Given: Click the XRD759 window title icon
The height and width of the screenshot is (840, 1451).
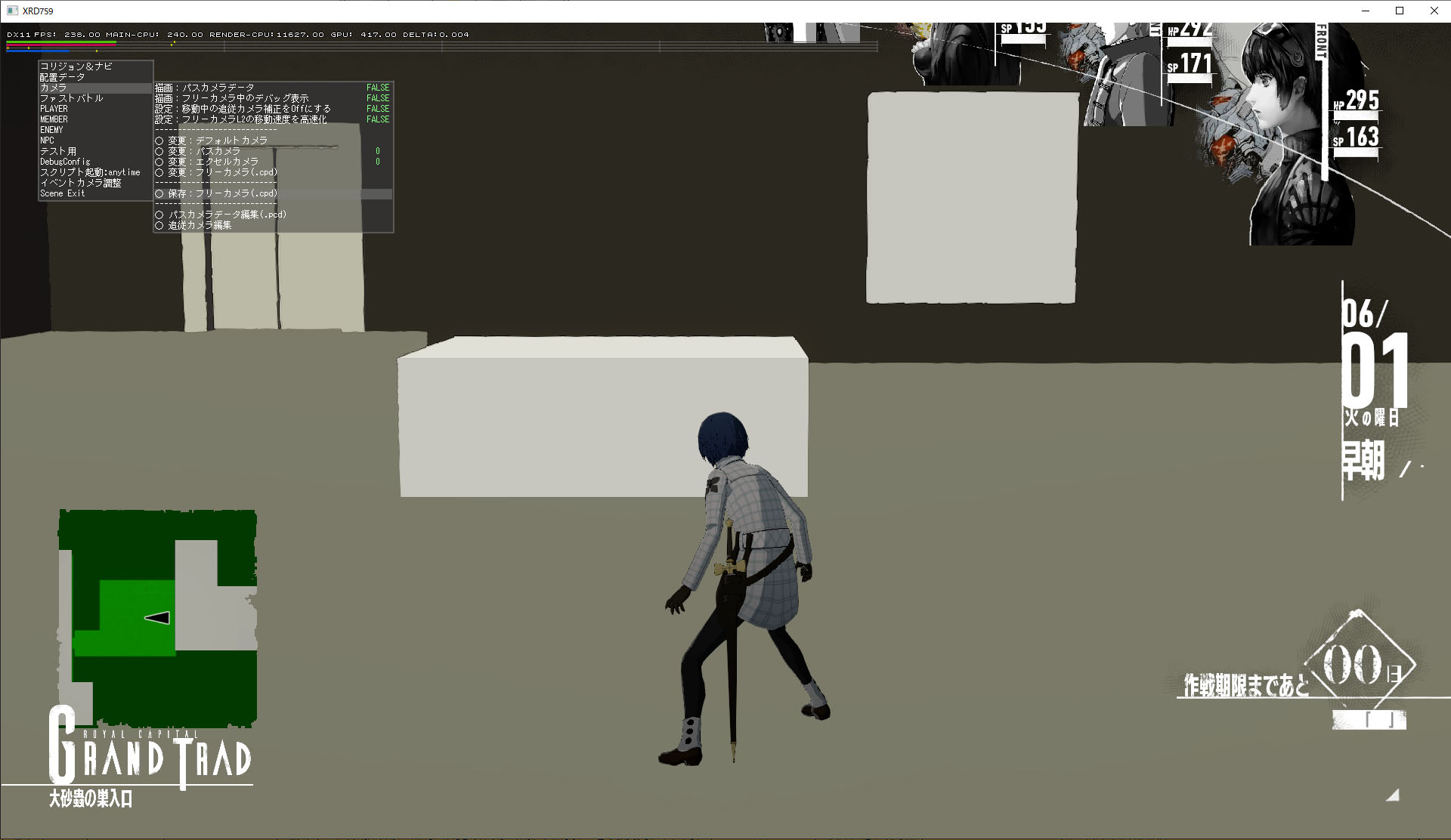Looking at the screenshot, I should pos(12,11).
